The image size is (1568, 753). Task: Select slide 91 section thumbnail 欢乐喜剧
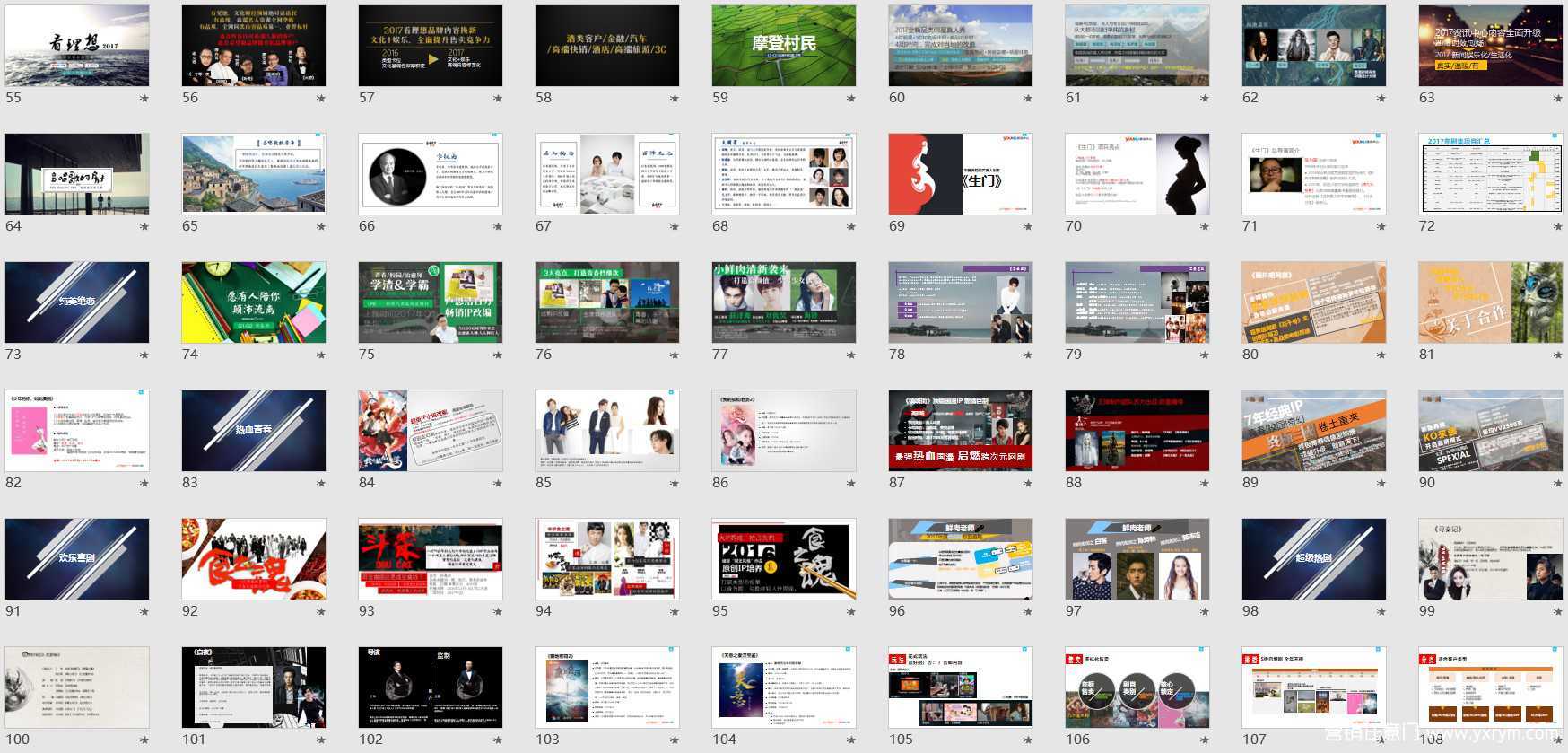pos(77,559)
